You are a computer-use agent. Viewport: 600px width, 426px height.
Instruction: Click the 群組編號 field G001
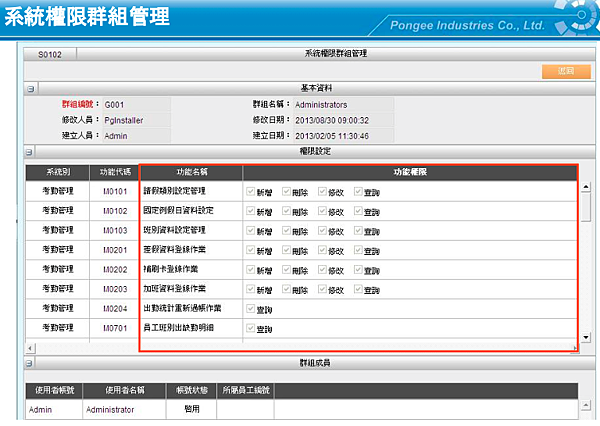tap(137, 104)
